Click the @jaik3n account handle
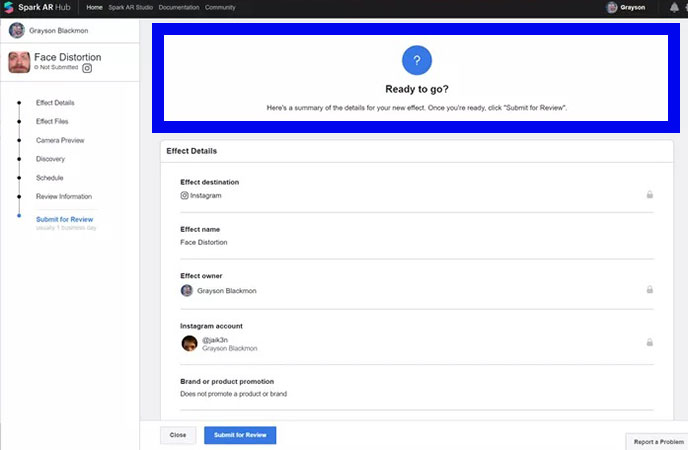 pos(215,340)
